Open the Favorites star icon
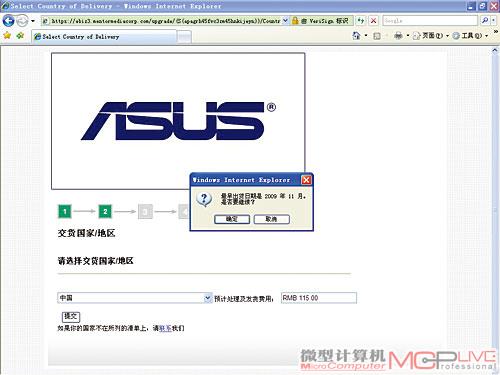The image size is (500, 375). 7,35
